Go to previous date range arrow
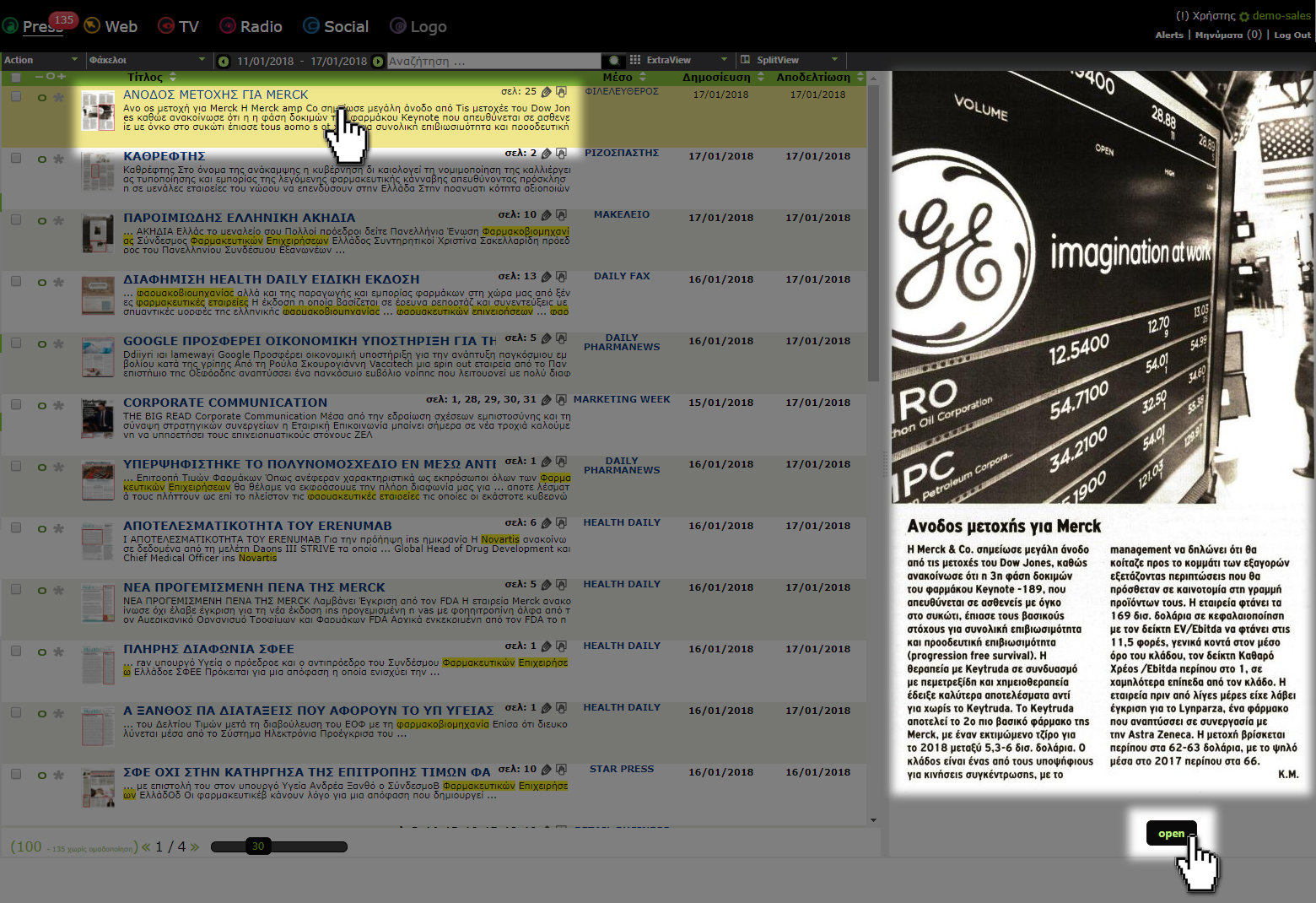This screenshot has width=1316, height=903. point(224,61)
